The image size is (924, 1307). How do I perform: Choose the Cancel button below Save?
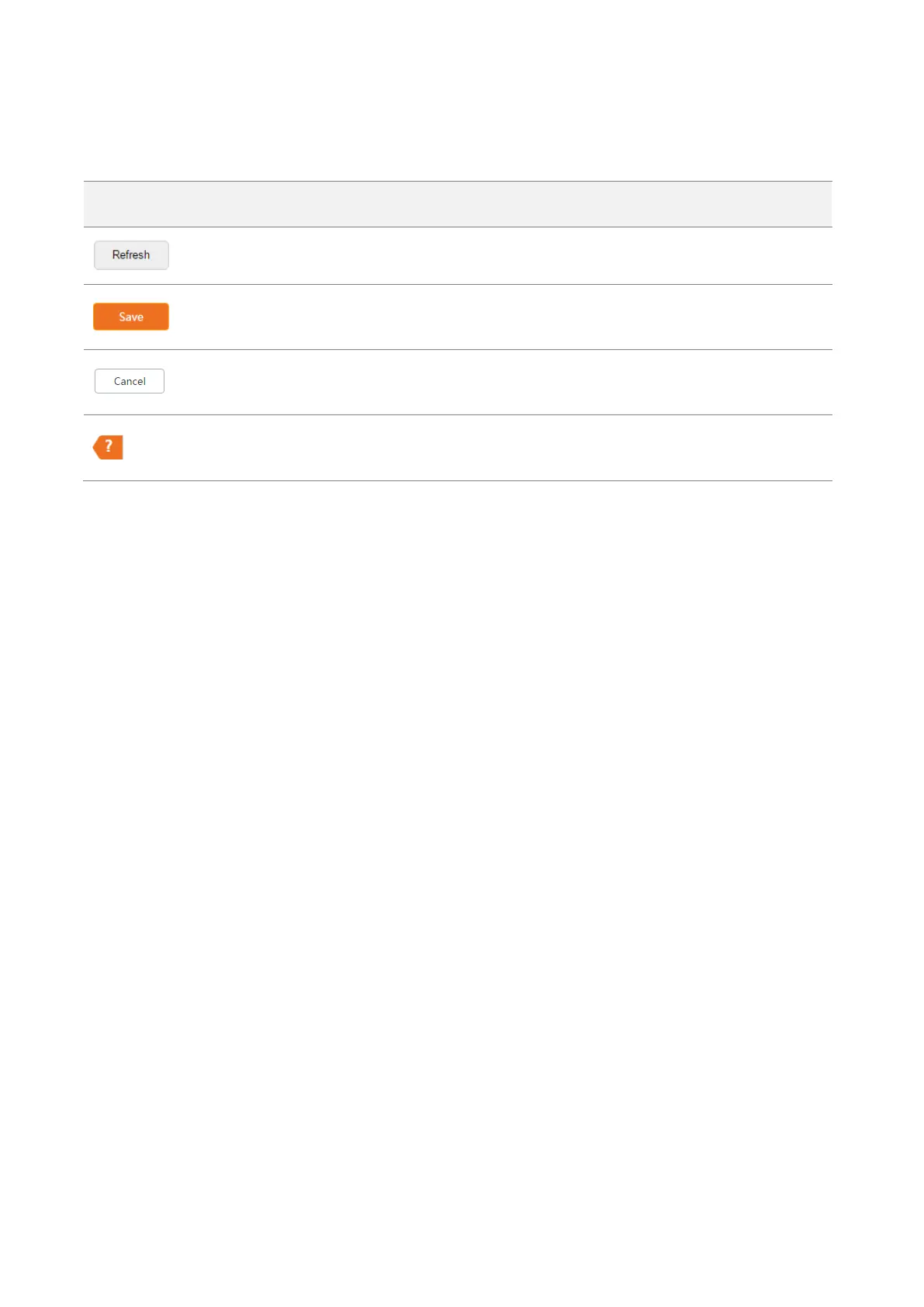click(130, 381)
